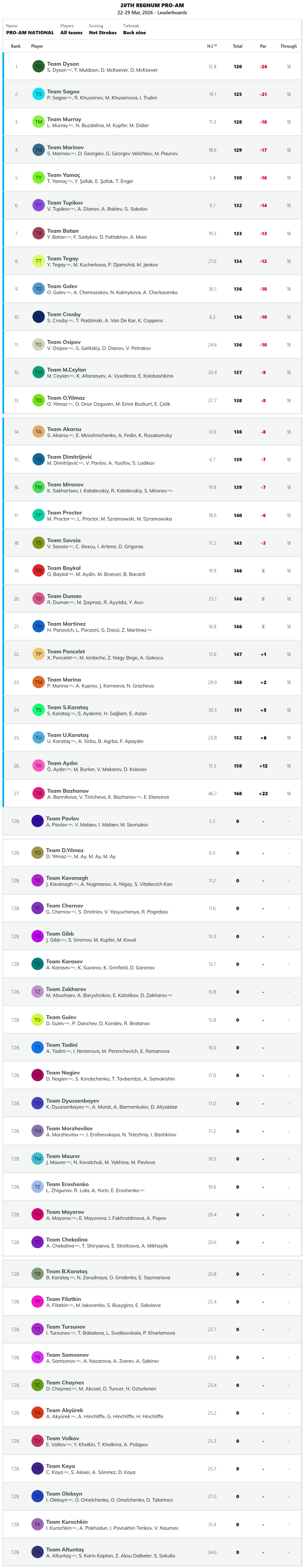Click Team Sagoo's cyan TS avatar

coord(38,94)
